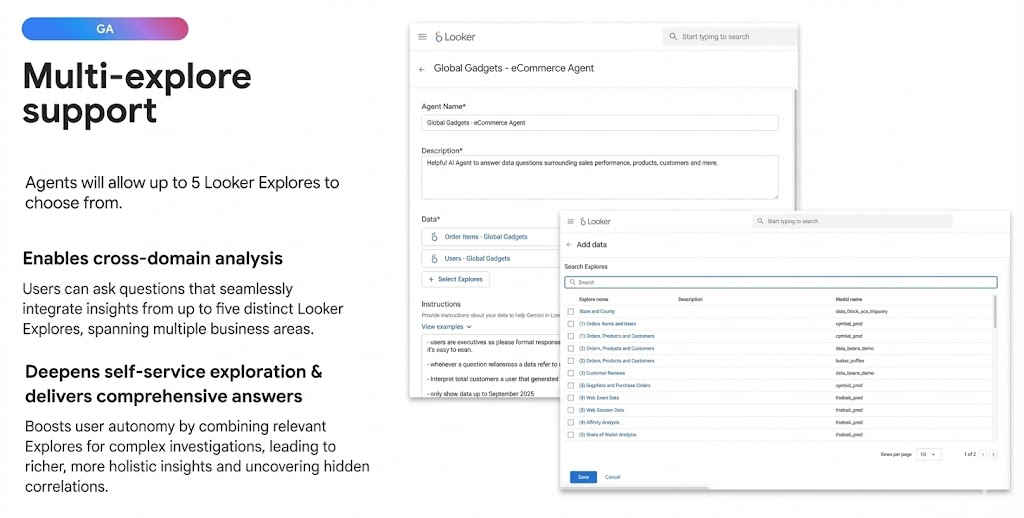Go to previous page of explores list
The height and width of the screenshot is (518, 1024).
983,454
